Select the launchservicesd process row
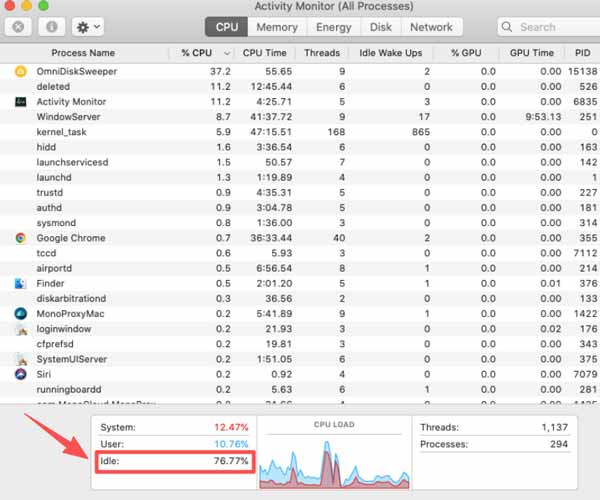The width and height of the screenshot is (600, 500). click(x=300, y=162)
